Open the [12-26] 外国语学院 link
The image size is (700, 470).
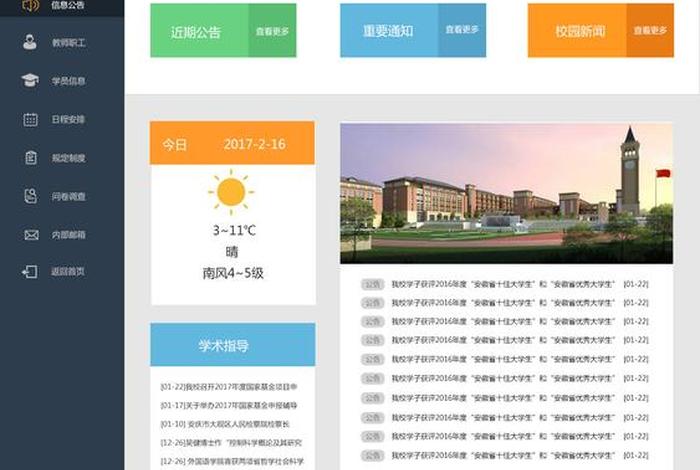click(x=232, y=461)
